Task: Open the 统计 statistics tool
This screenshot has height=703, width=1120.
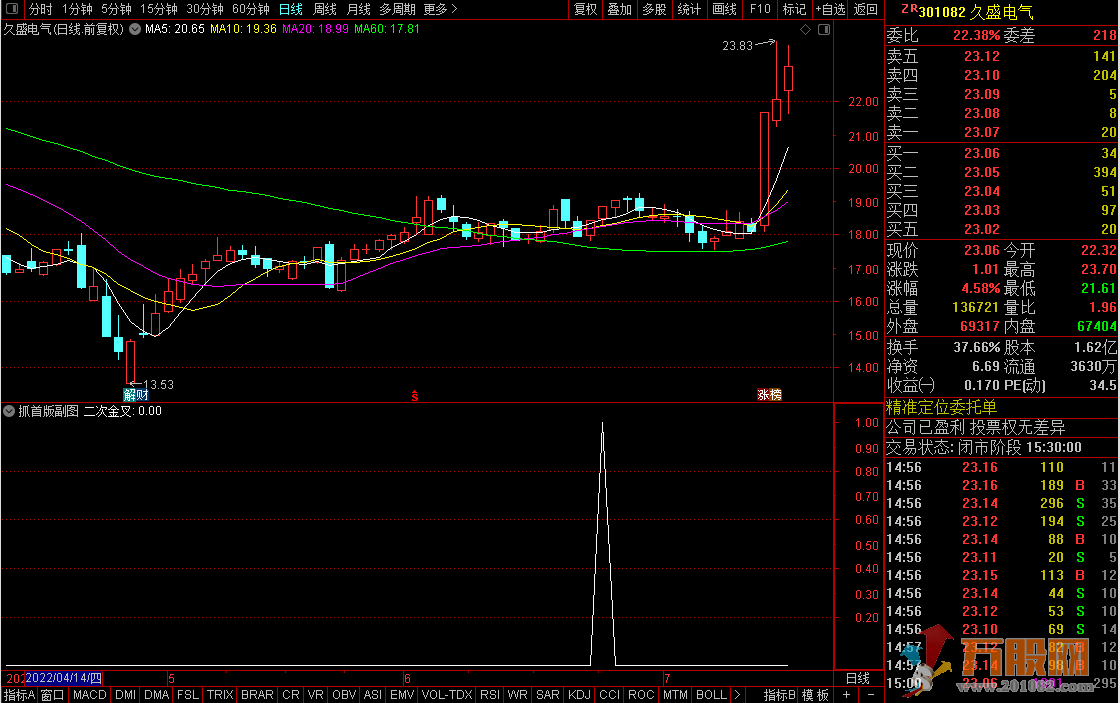Action: click(x=689, y=9)
